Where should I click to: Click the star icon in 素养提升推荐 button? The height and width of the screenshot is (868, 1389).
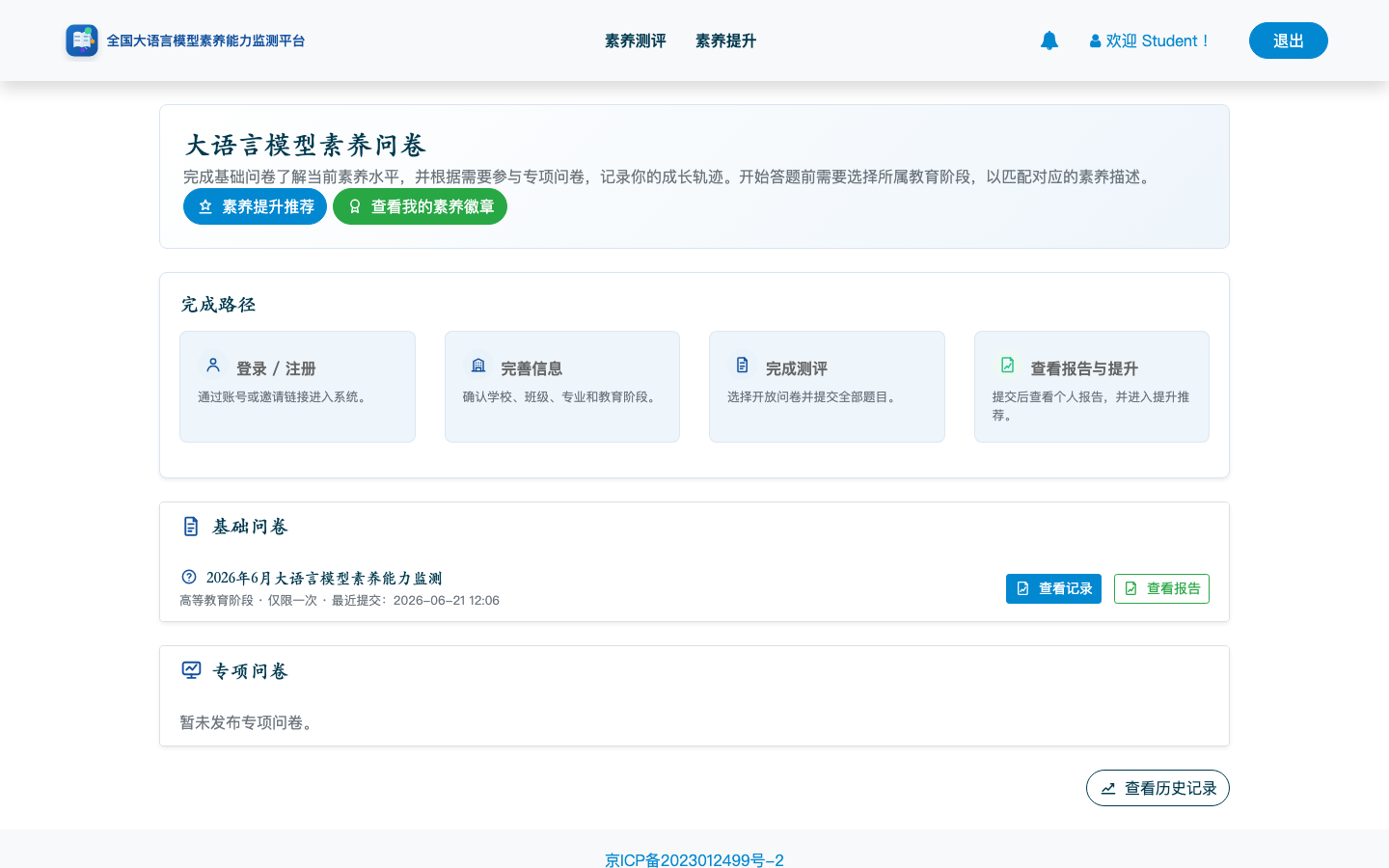point(205,206)
